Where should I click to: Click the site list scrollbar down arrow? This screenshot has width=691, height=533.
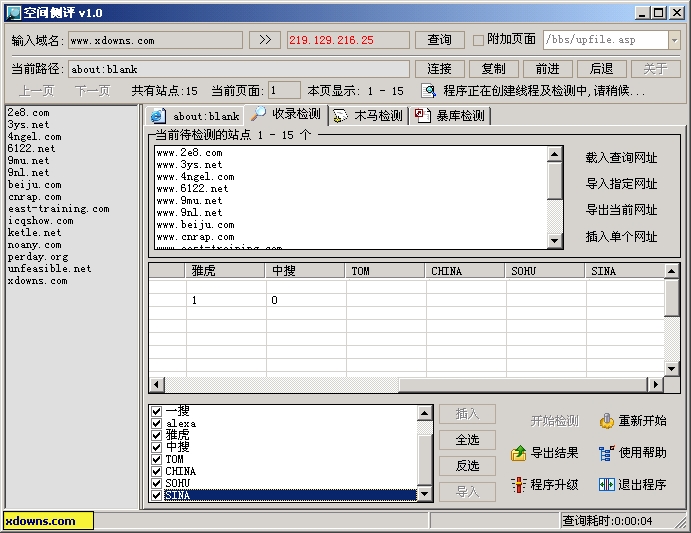pyautogui.click(x=554, y=241)
